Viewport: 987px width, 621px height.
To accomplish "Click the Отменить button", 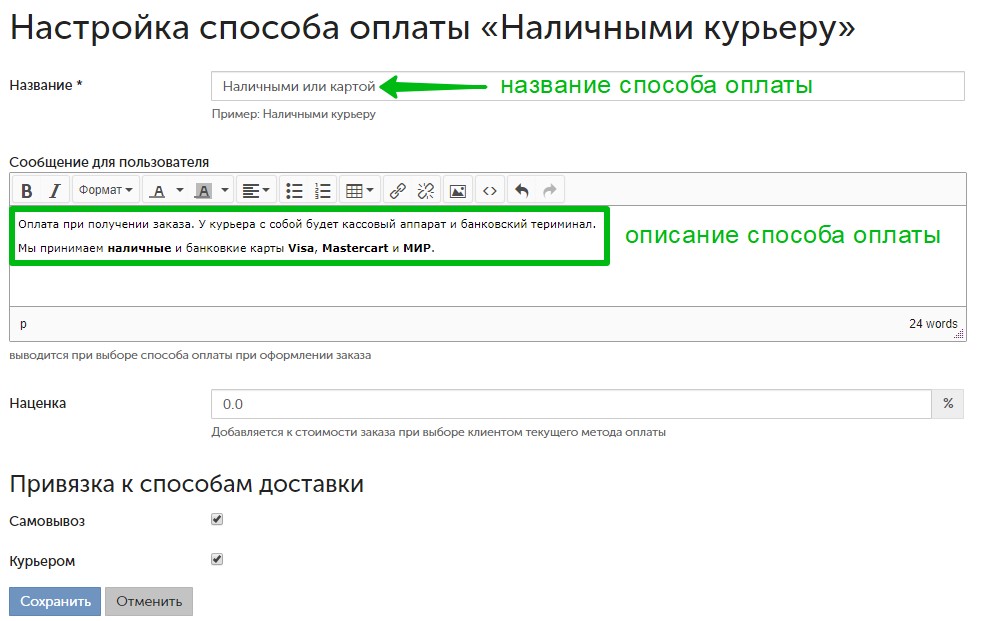I will tap(149, 601).
